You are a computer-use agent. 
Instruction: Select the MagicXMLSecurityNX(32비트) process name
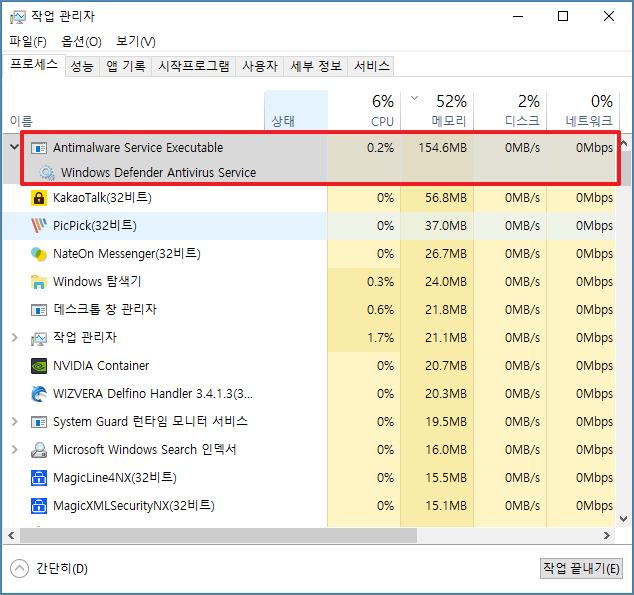click(x=134, y=506)
